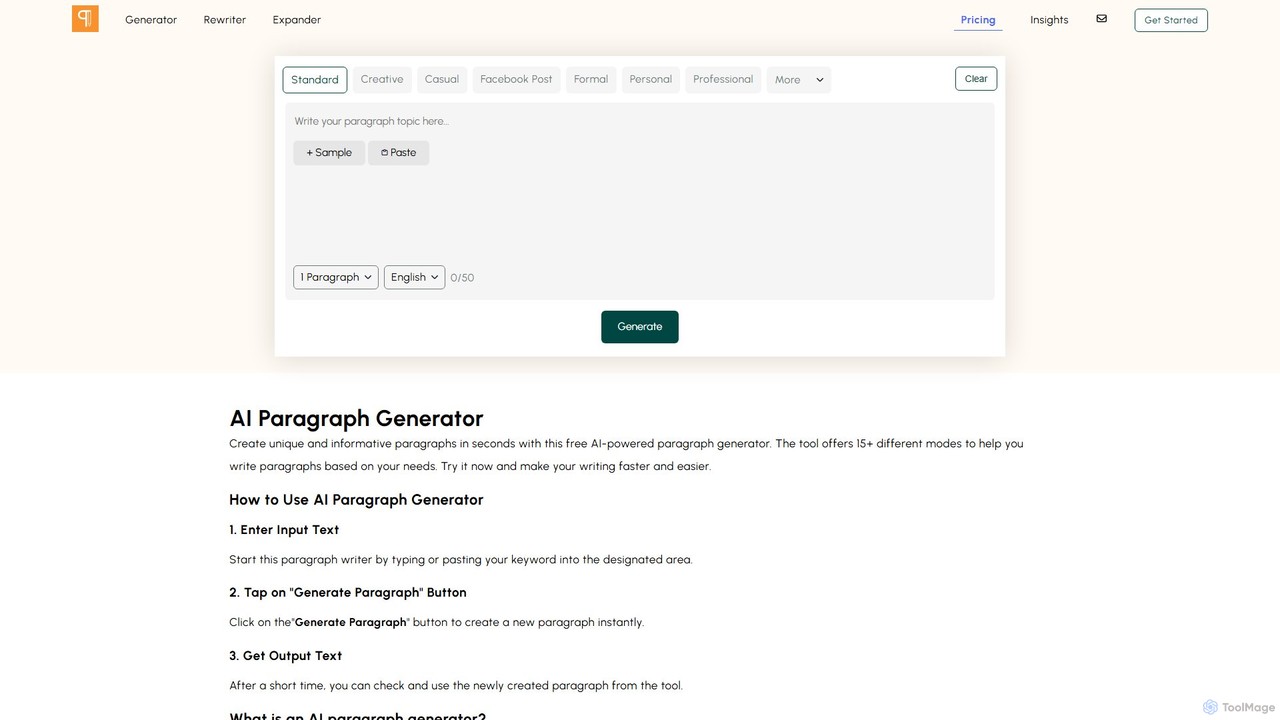The image size is (1280, 720).
Task: Click the AI Paragraph Generator heading
Action: pos(356,418)
